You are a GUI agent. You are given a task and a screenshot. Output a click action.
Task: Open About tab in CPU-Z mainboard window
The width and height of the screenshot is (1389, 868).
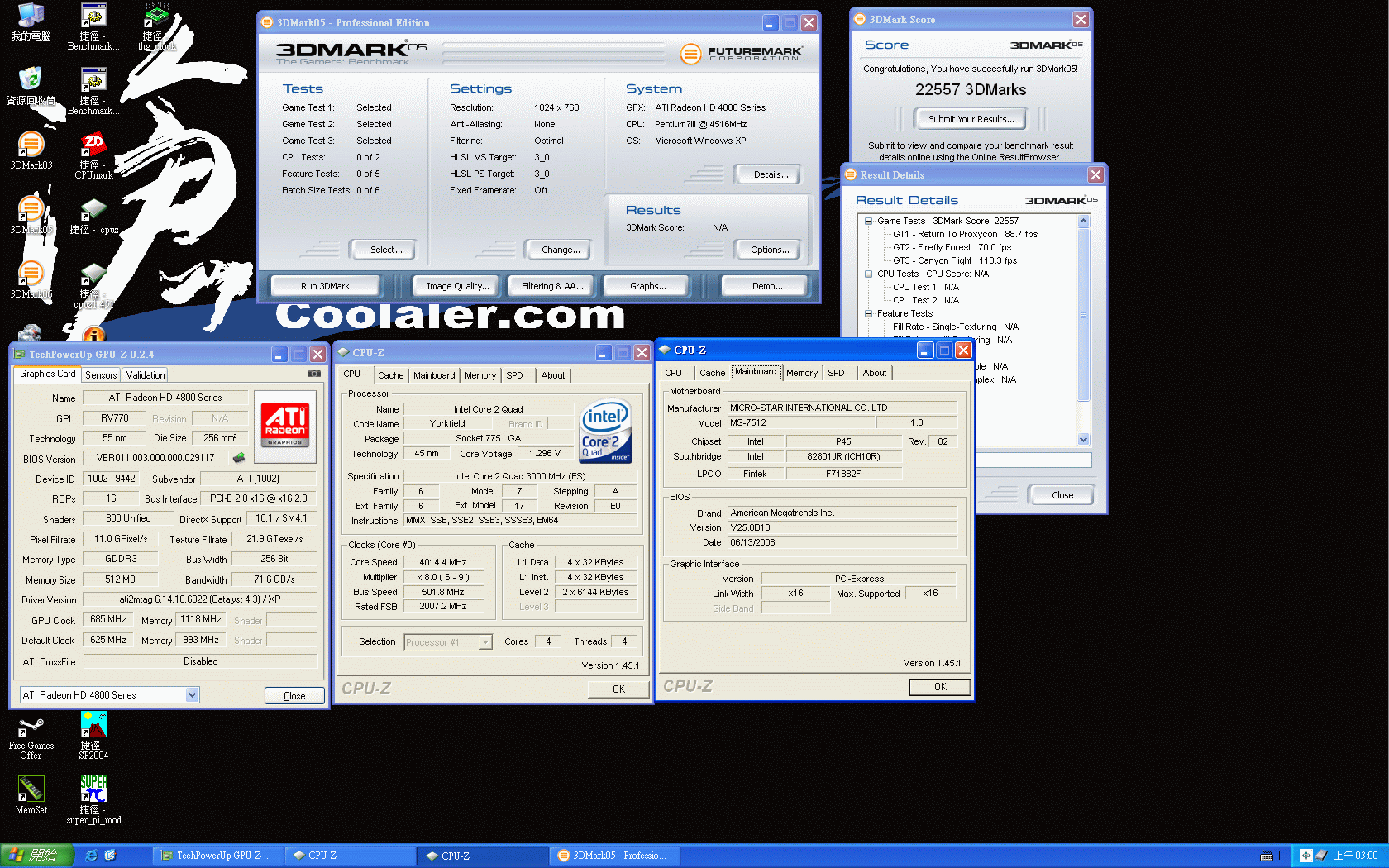tap(875, 373)
